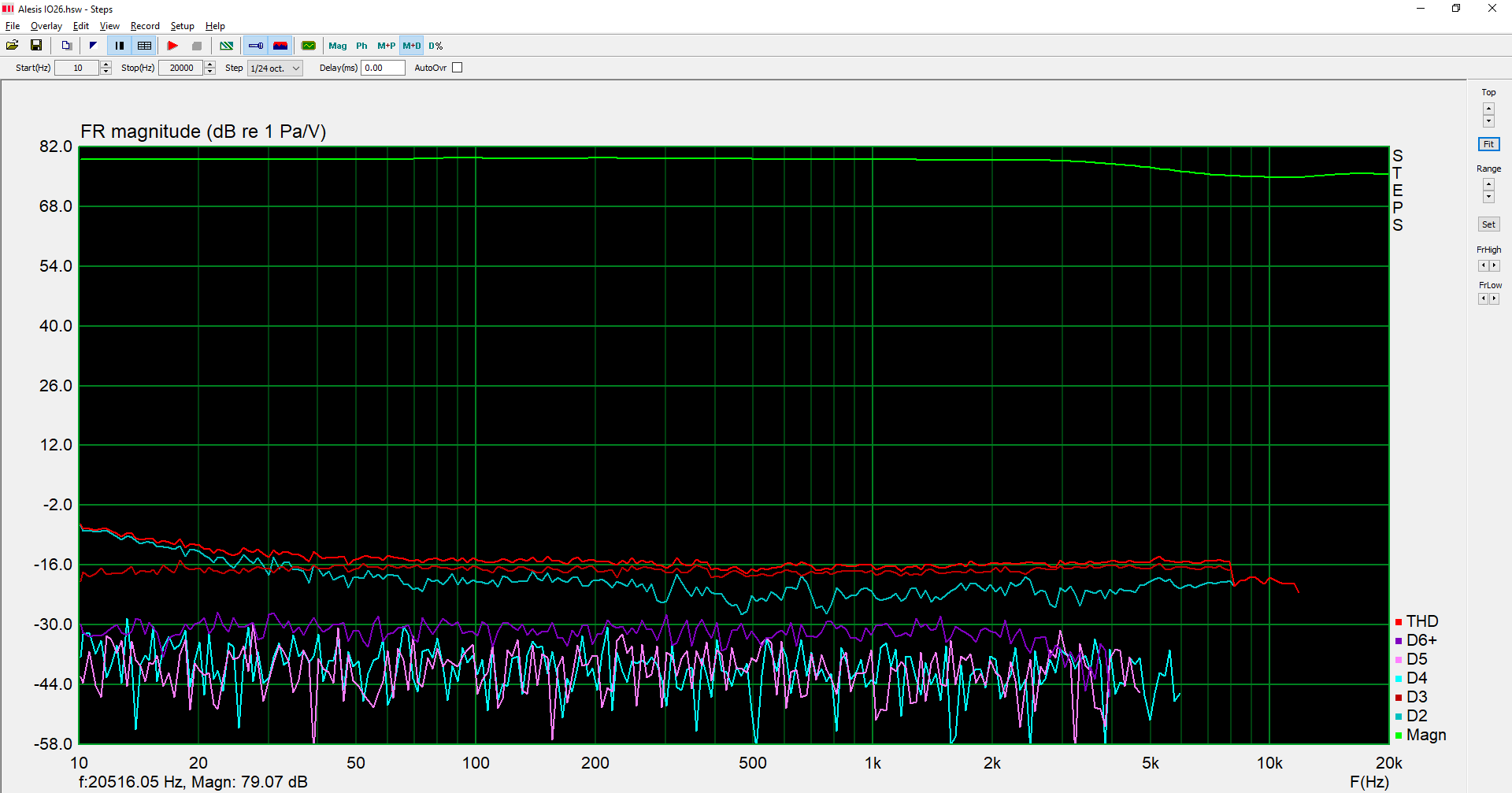
Task: Decrease Stop(Hz) with the down spinner
Action: pyautogui.click(x=210, y=72)
